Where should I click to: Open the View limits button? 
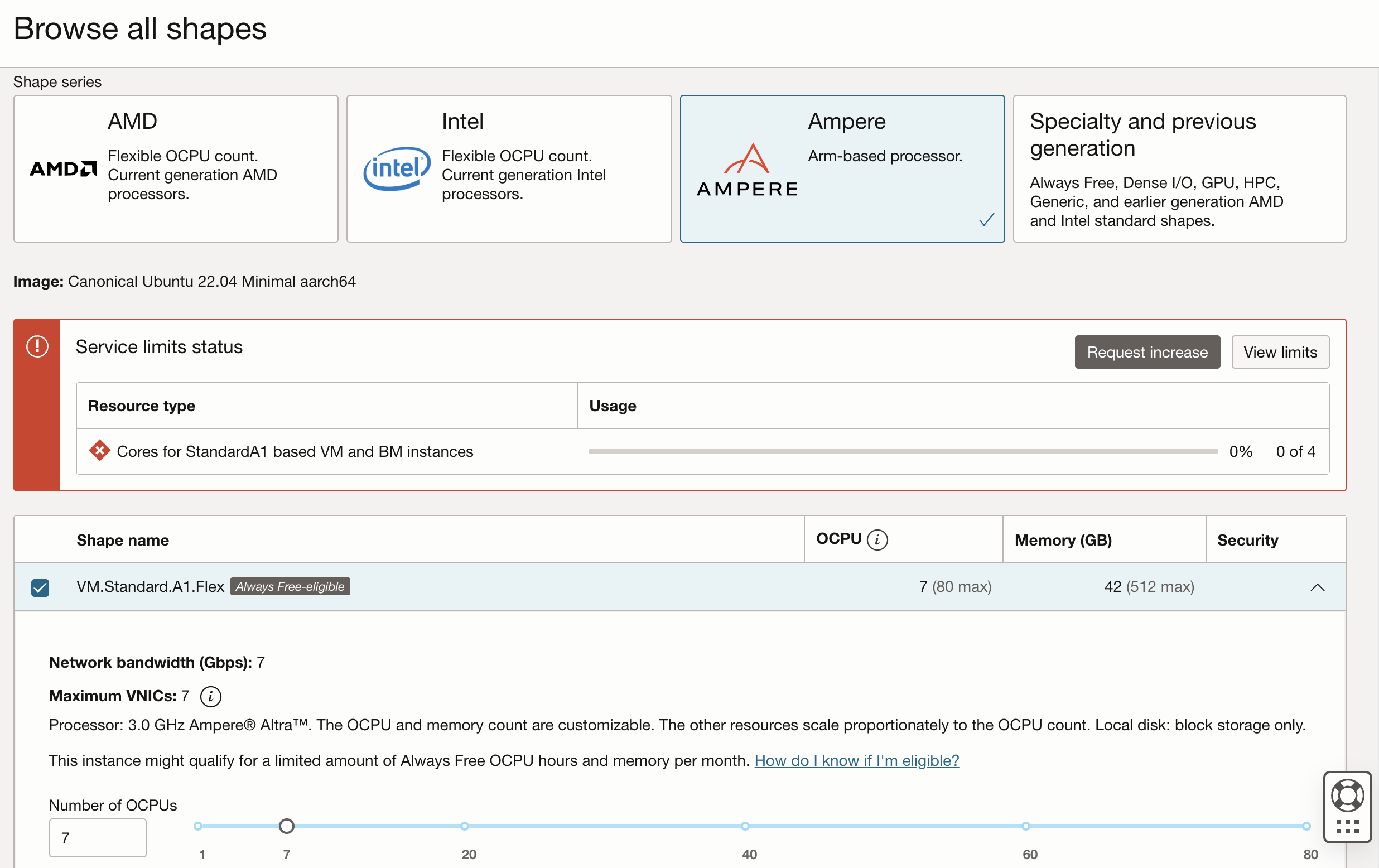pos(1280,352)
